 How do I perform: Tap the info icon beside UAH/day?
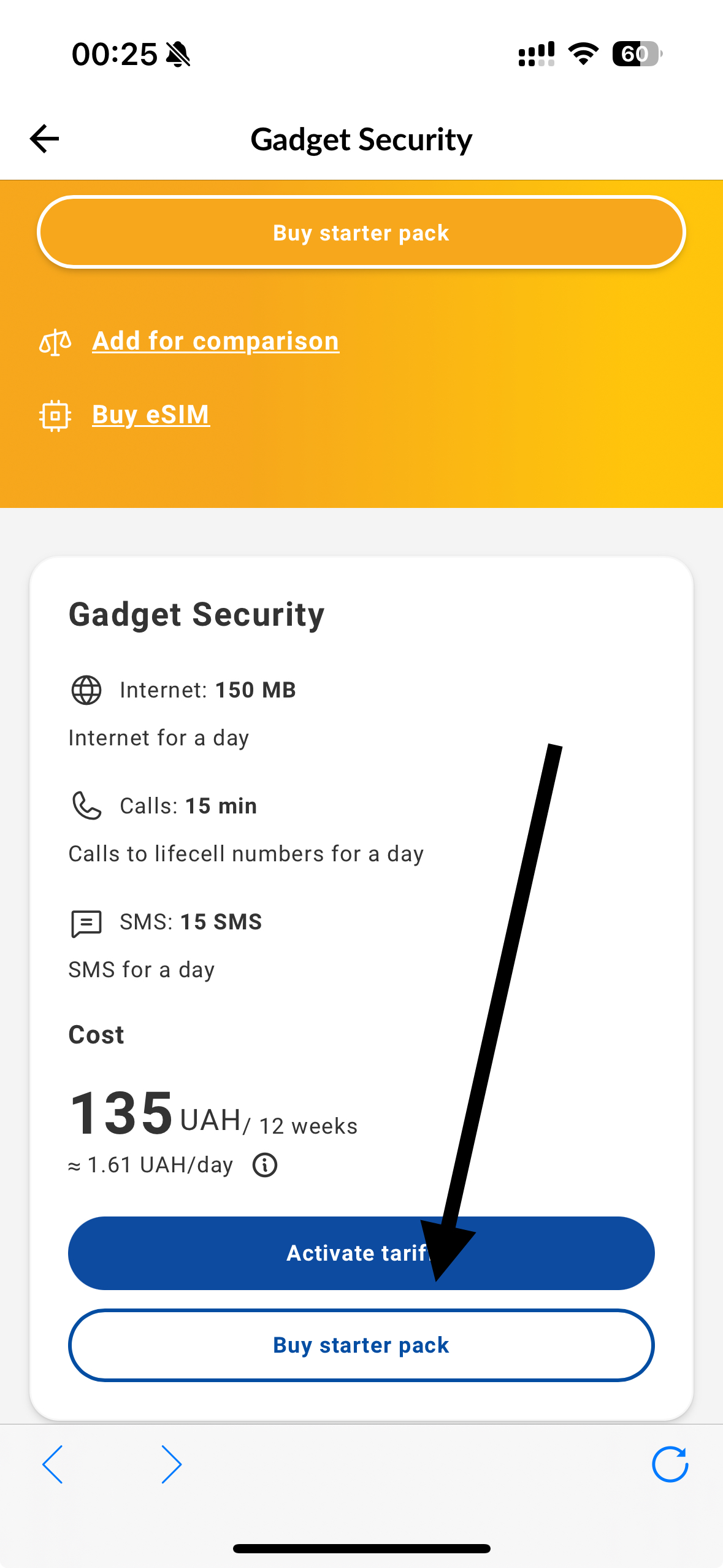click(265, 1164)
